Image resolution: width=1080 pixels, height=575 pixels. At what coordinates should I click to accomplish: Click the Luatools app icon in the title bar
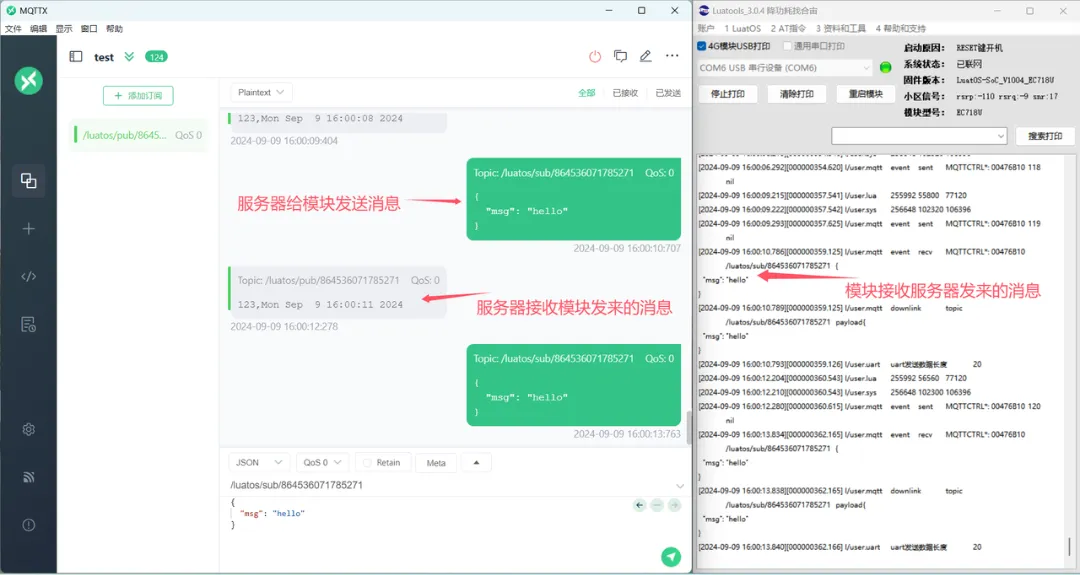coord(704,10)
